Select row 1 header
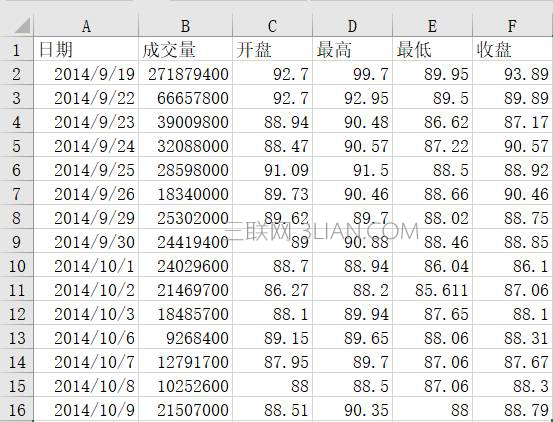Image resolution: width=553 pixels, height=422 pixels. click(x=17, y=49)
